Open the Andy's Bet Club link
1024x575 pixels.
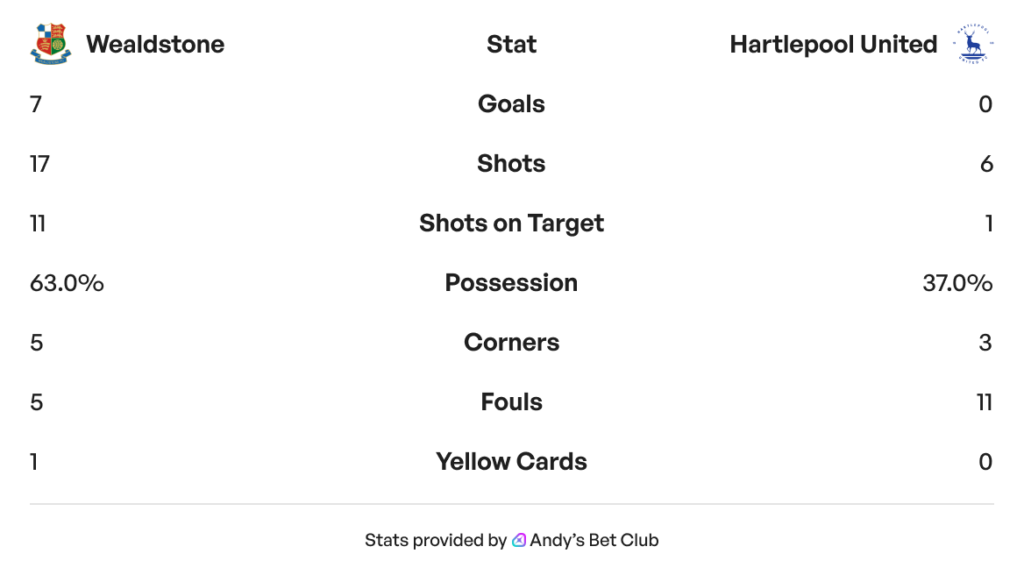[594, 540]
